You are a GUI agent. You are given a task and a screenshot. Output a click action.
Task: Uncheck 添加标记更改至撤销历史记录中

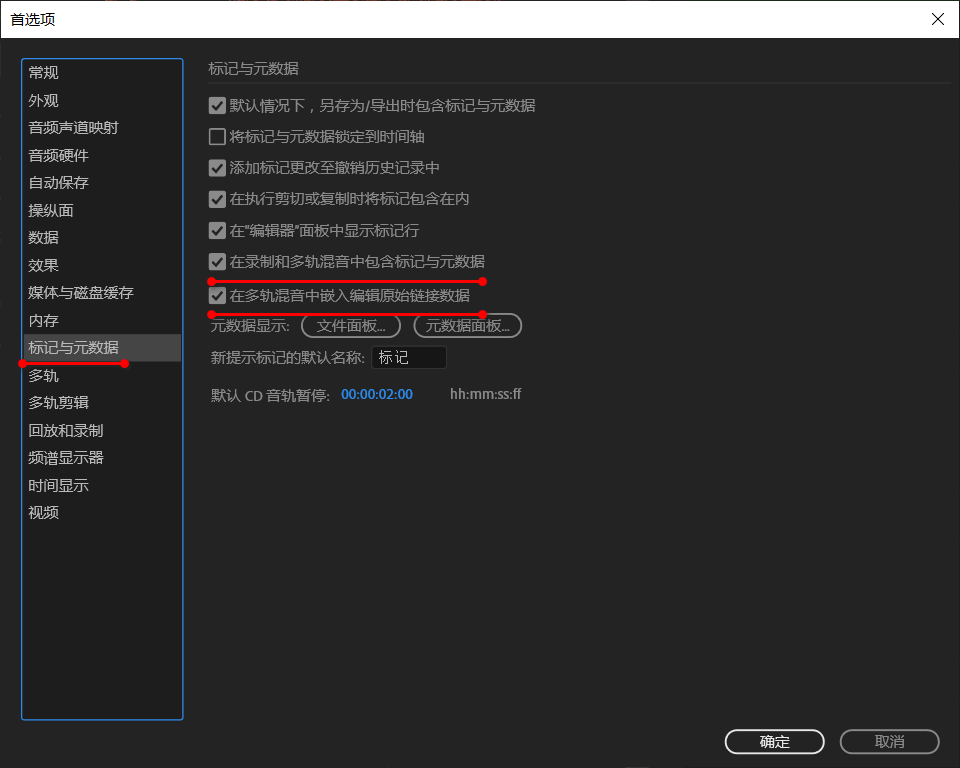pos(217,168)
